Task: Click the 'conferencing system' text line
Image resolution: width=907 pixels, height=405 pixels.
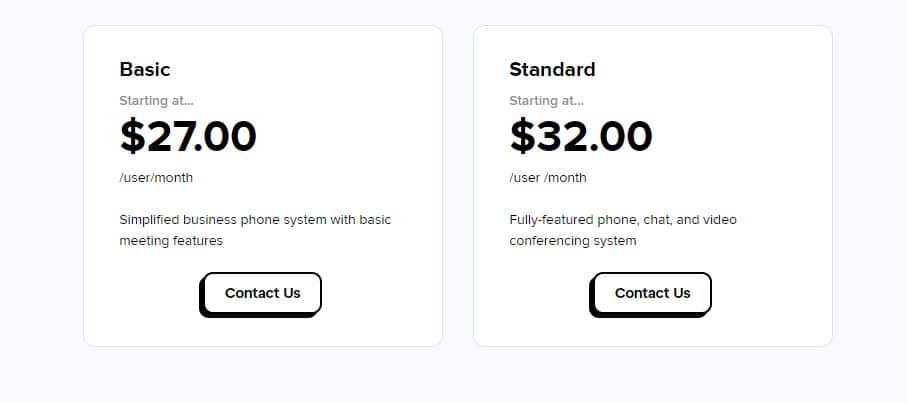Action: point(573,241)
